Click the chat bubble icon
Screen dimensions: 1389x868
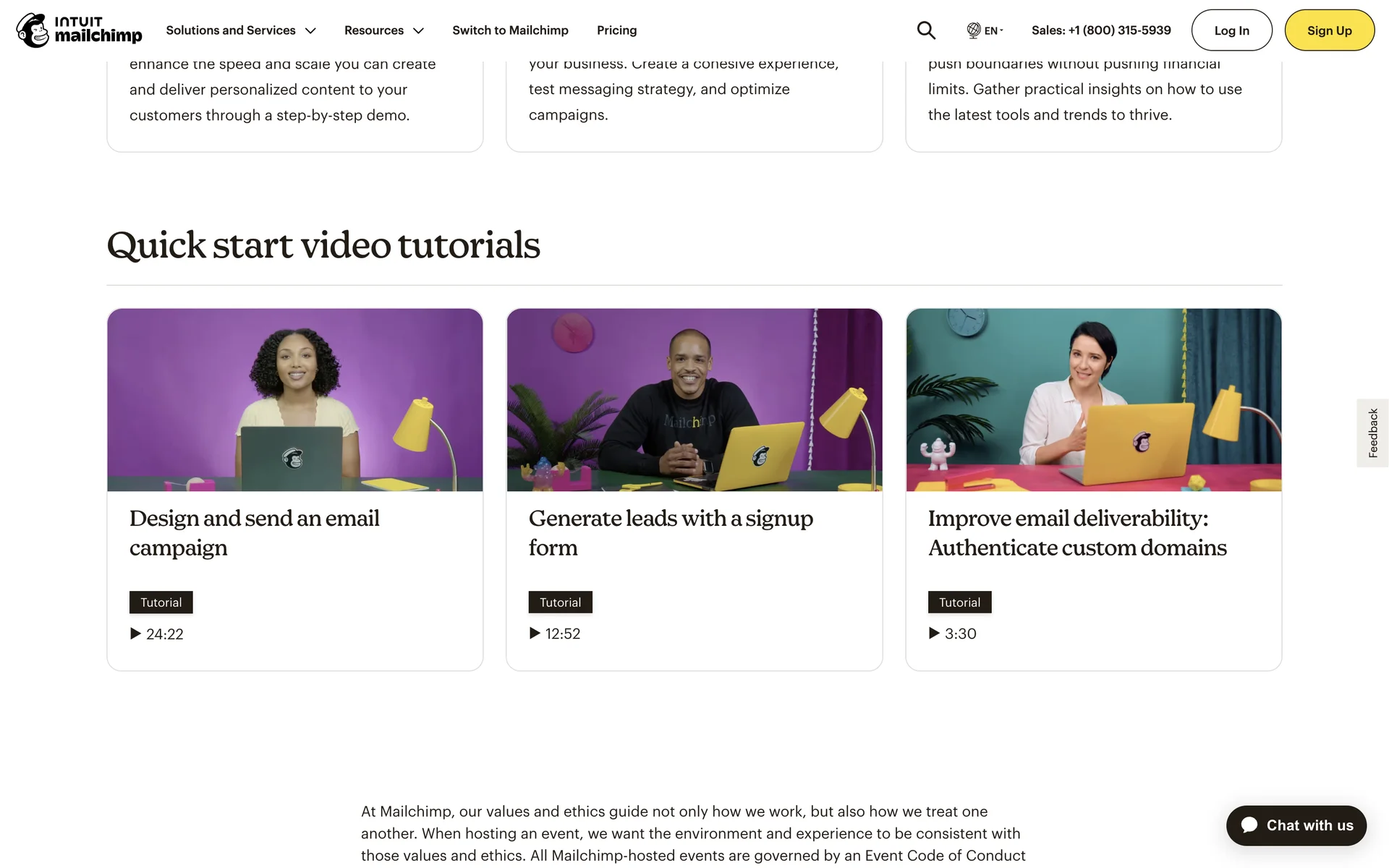pyautogui.click(x=1249, y=825)
